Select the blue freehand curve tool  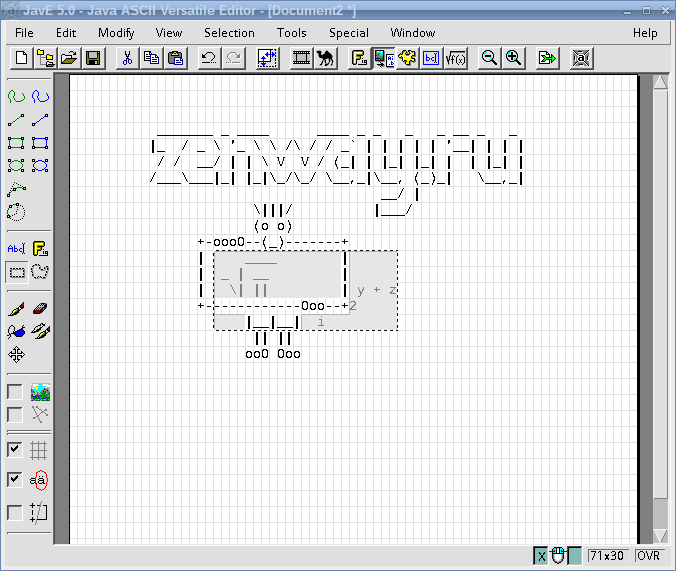pyautogui.click(x=40, y=96)
